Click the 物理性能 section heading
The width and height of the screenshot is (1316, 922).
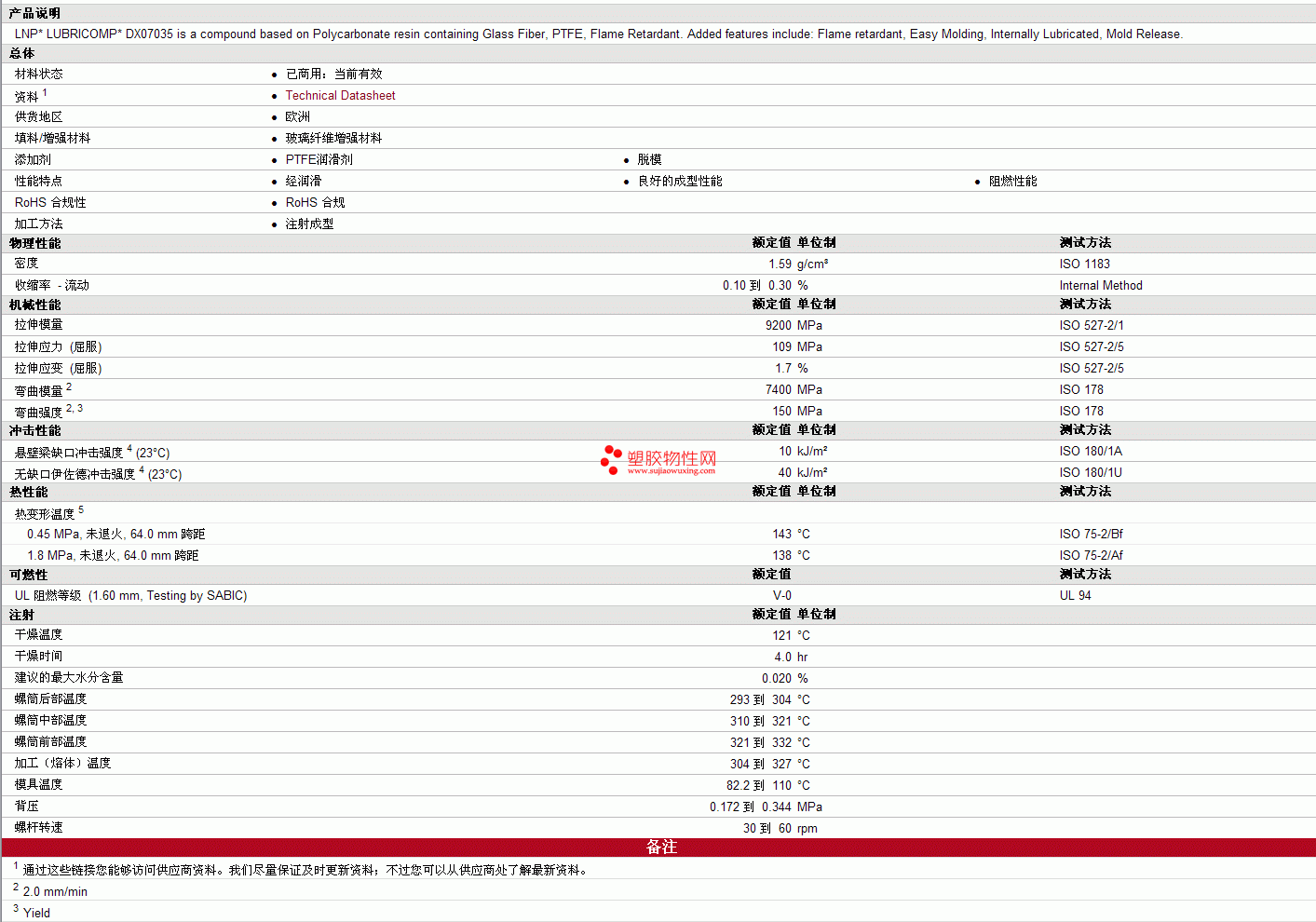tap(35, 243)
